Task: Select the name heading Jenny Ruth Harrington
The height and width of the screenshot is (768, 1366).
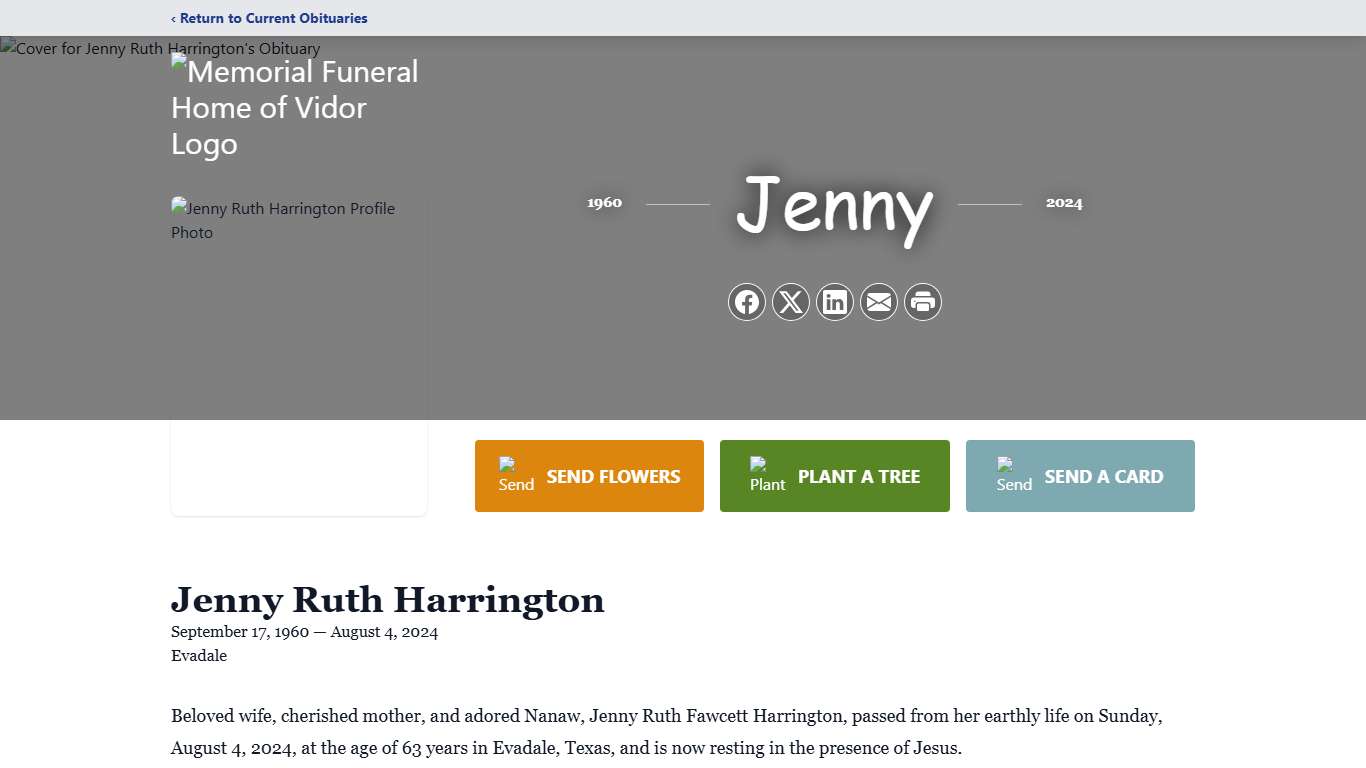Action: coord(388,600)
